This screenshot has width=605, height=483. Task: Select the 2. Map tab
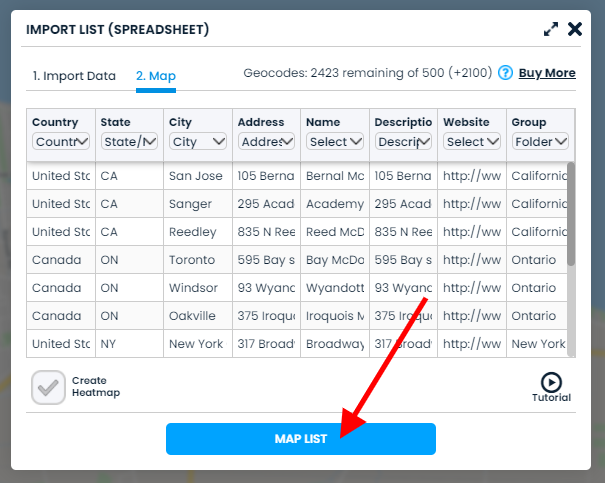(156, 76)
